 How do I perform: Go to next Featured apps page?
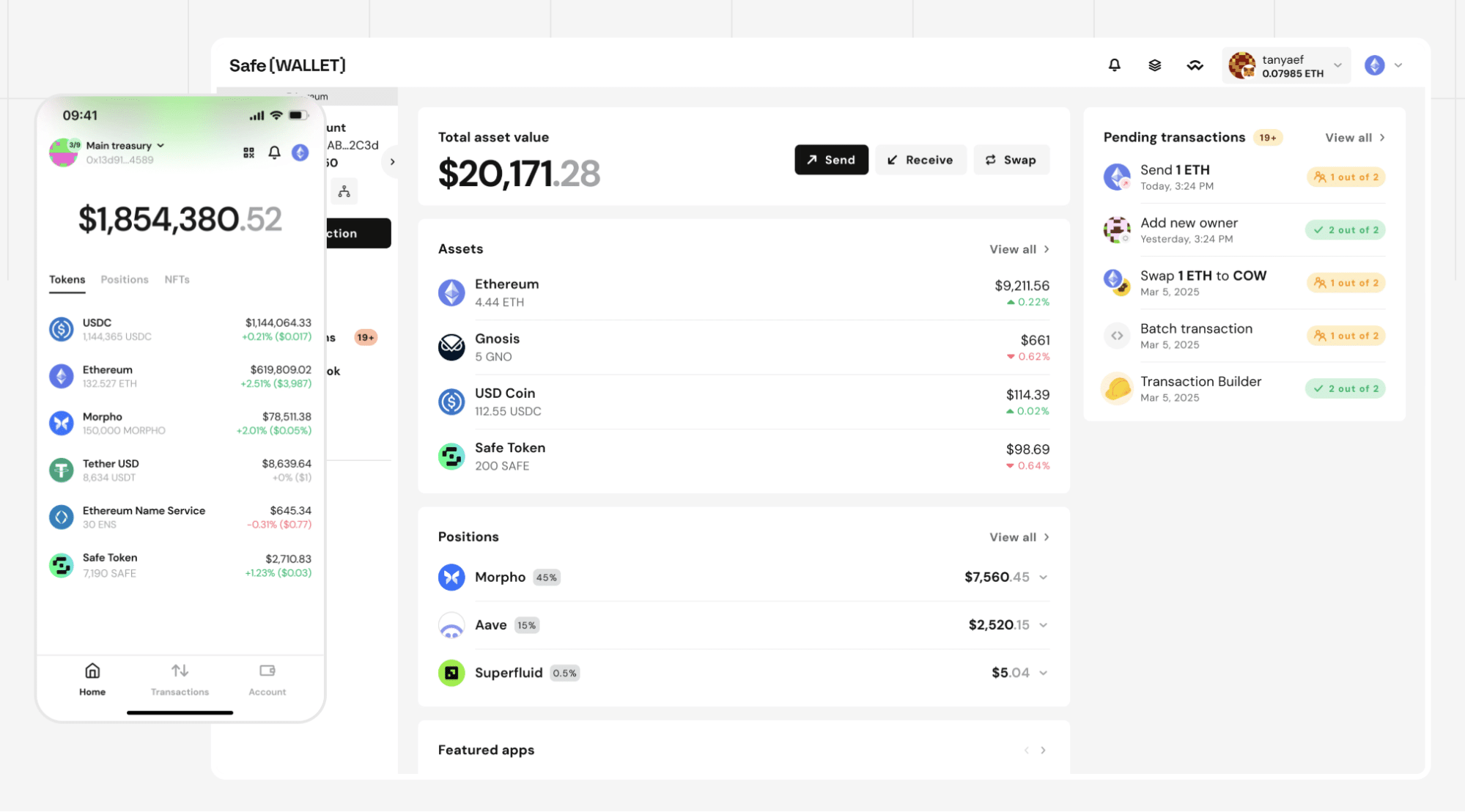1043,750
